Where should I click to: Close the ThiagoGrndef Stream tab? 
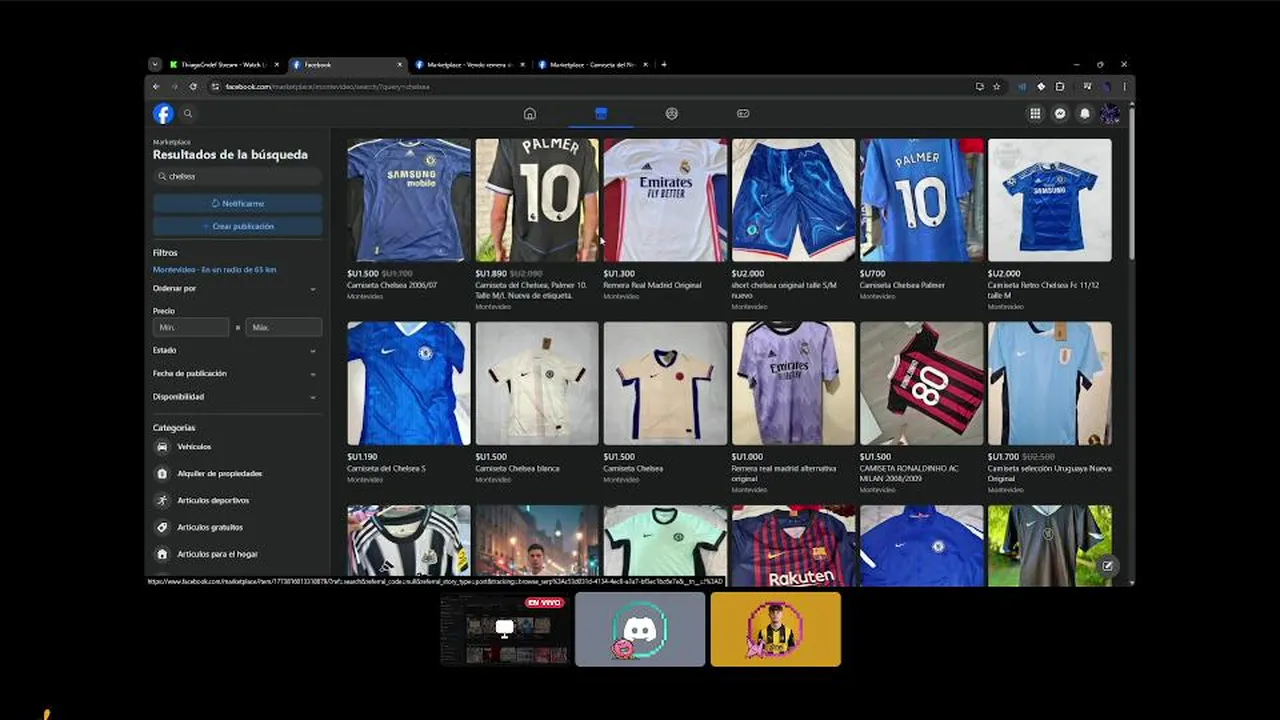click(277, 65)
